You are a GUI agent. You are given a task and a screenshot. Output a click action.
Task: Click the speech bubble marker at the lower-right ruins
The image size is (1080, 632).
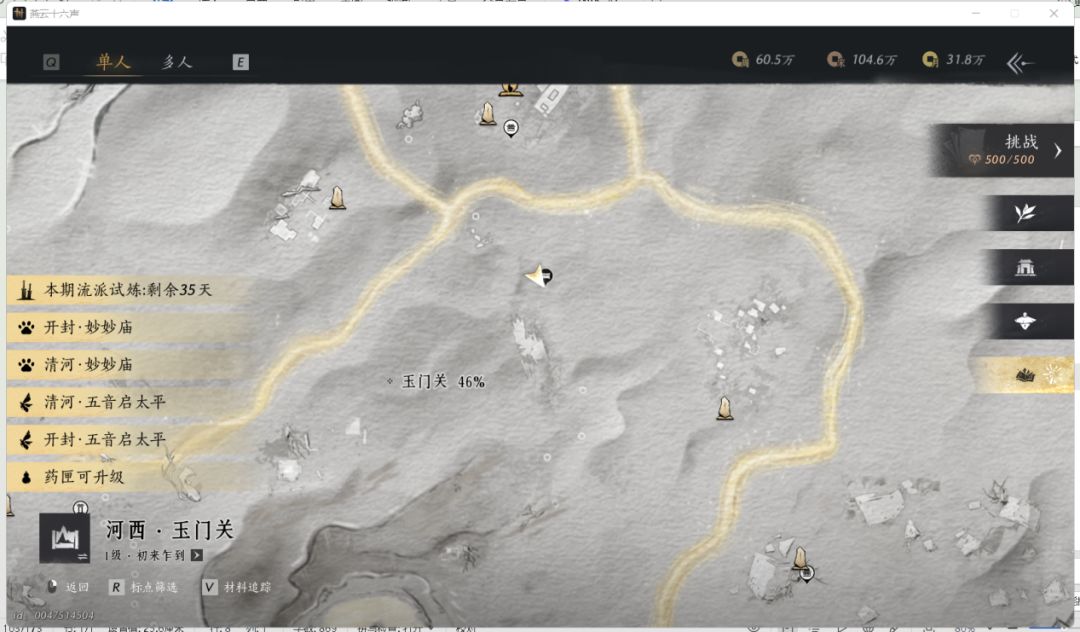point(807,573)
